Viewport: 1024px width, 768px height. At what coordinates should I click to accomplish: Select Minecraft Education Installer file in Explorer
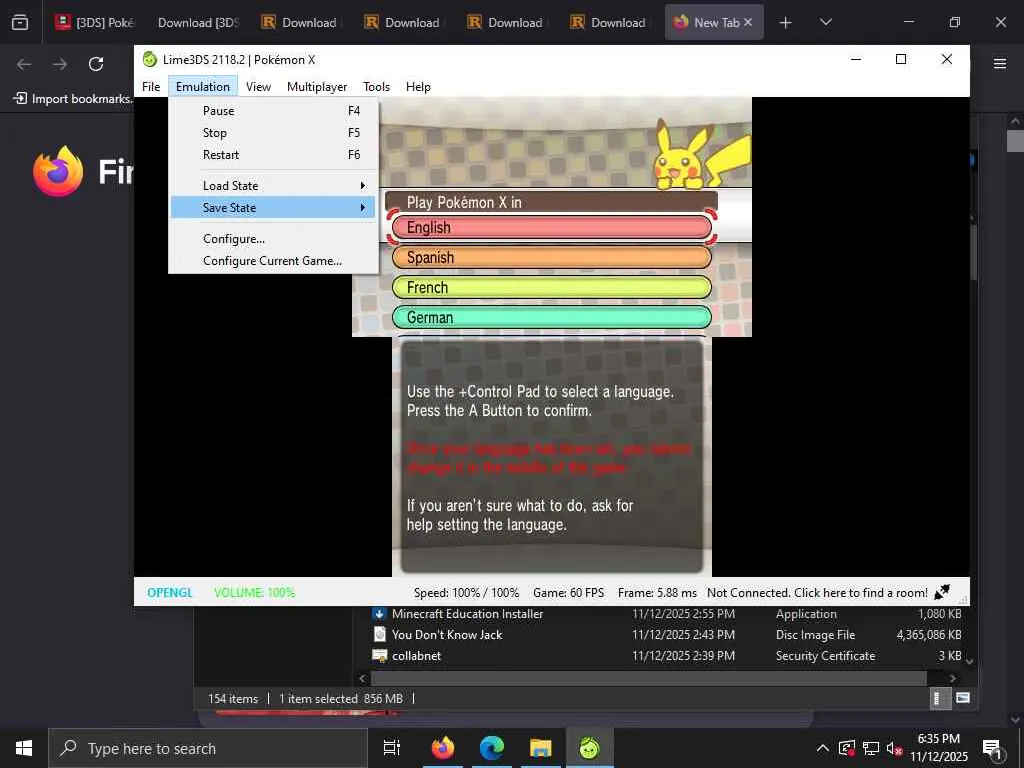[468, 614]
